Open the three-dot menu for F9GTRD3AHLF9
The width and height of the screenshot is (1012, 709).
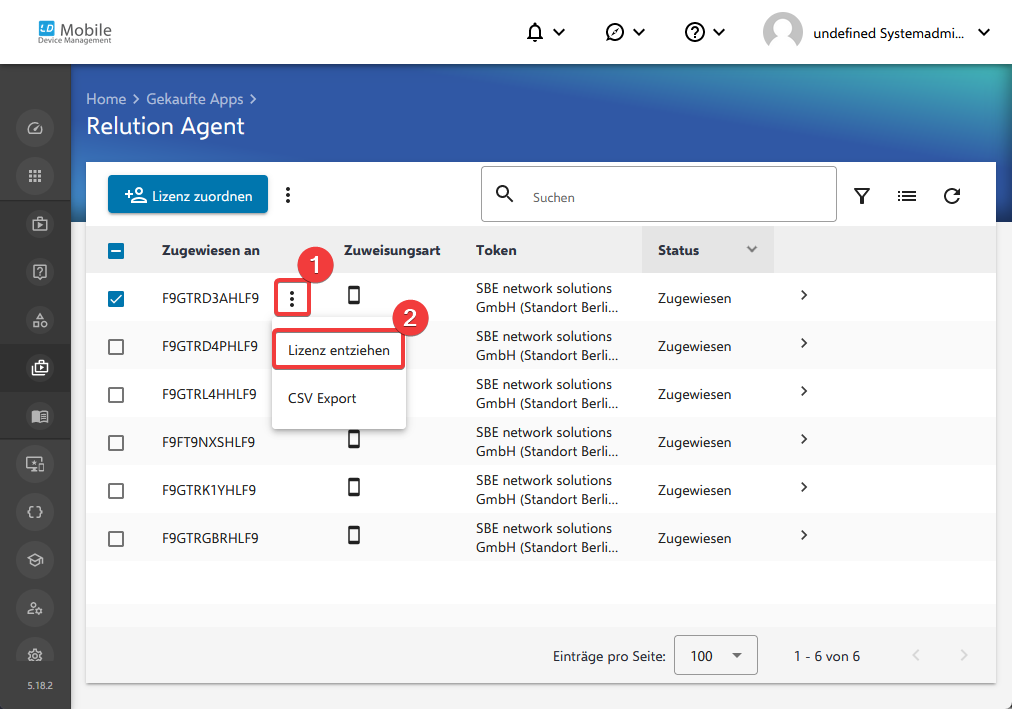[x=292, y=298]
